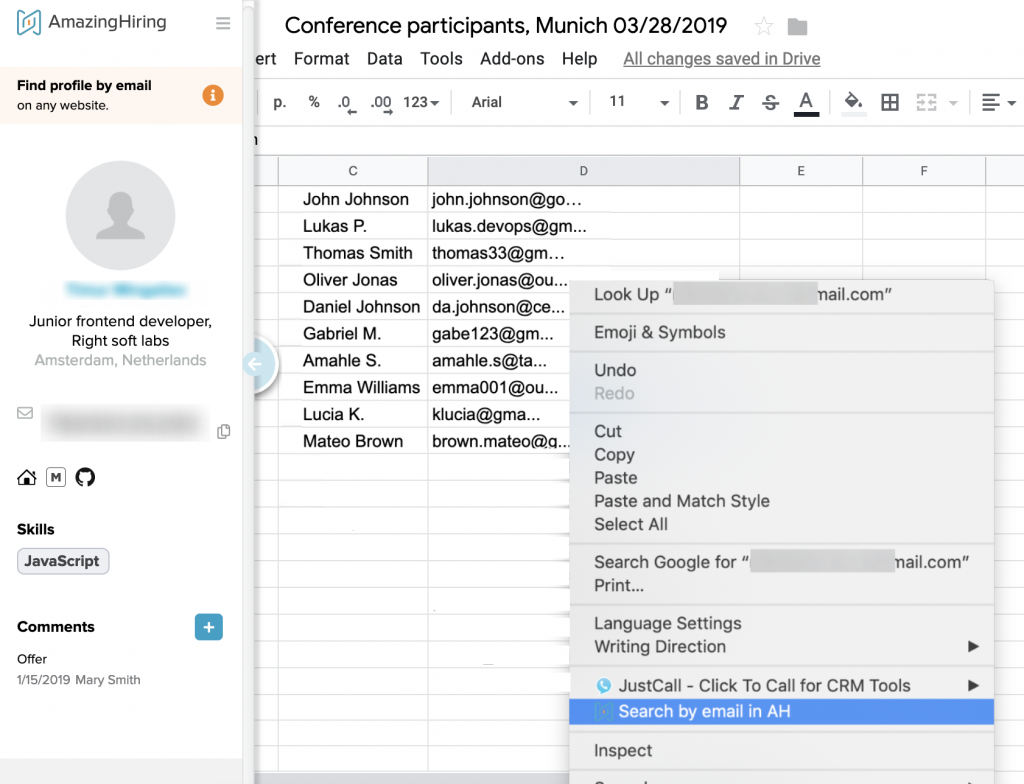This screenshot has width=1024, height=784.
Task: Click the orange info icon
Action: (x=212, y=95)
